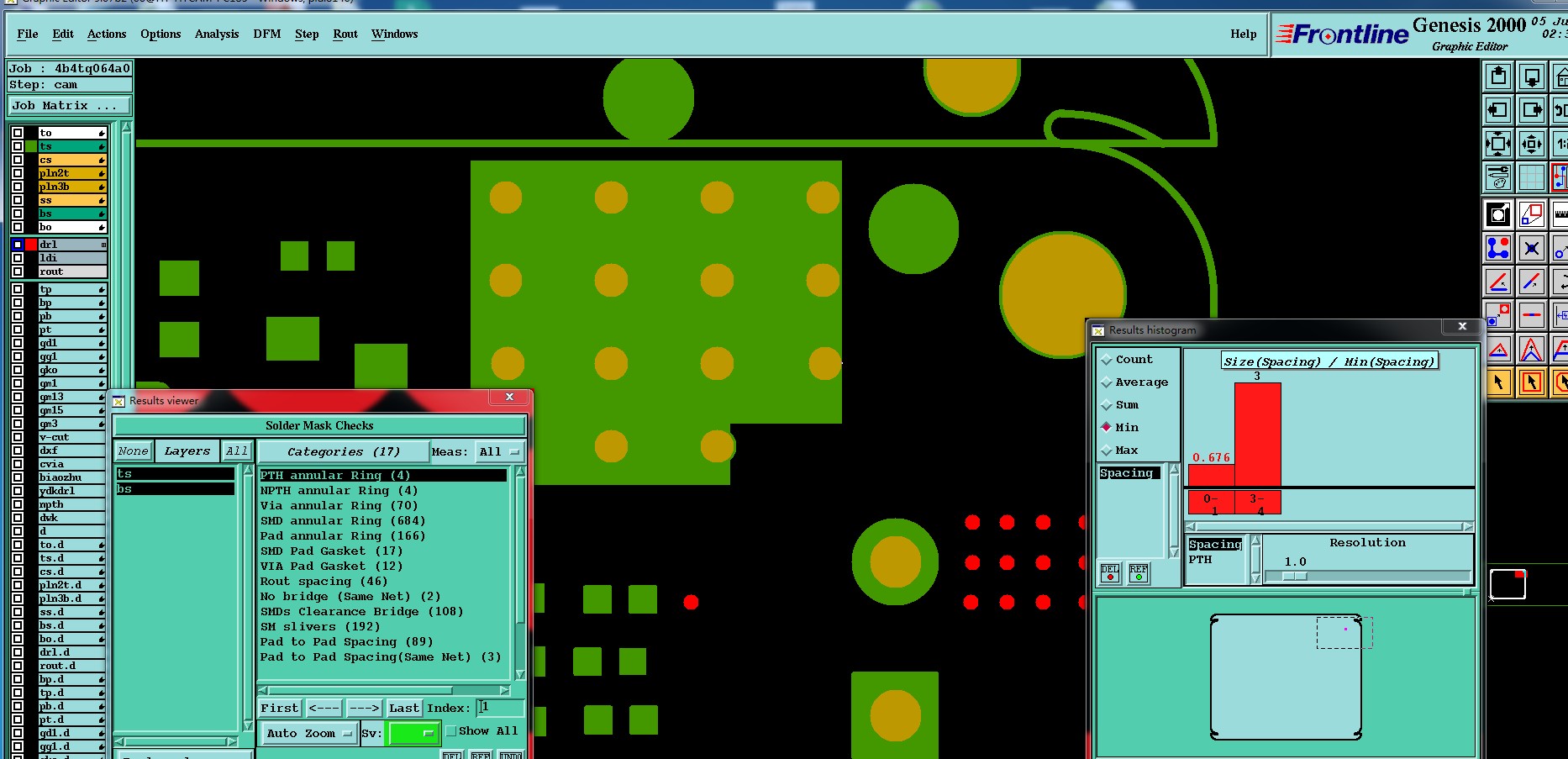Image resolution: width=1568 pixels, height=759 pixels.
Task: Select 'SM slivers (192)' category row
Action: [x=383, y=627]
